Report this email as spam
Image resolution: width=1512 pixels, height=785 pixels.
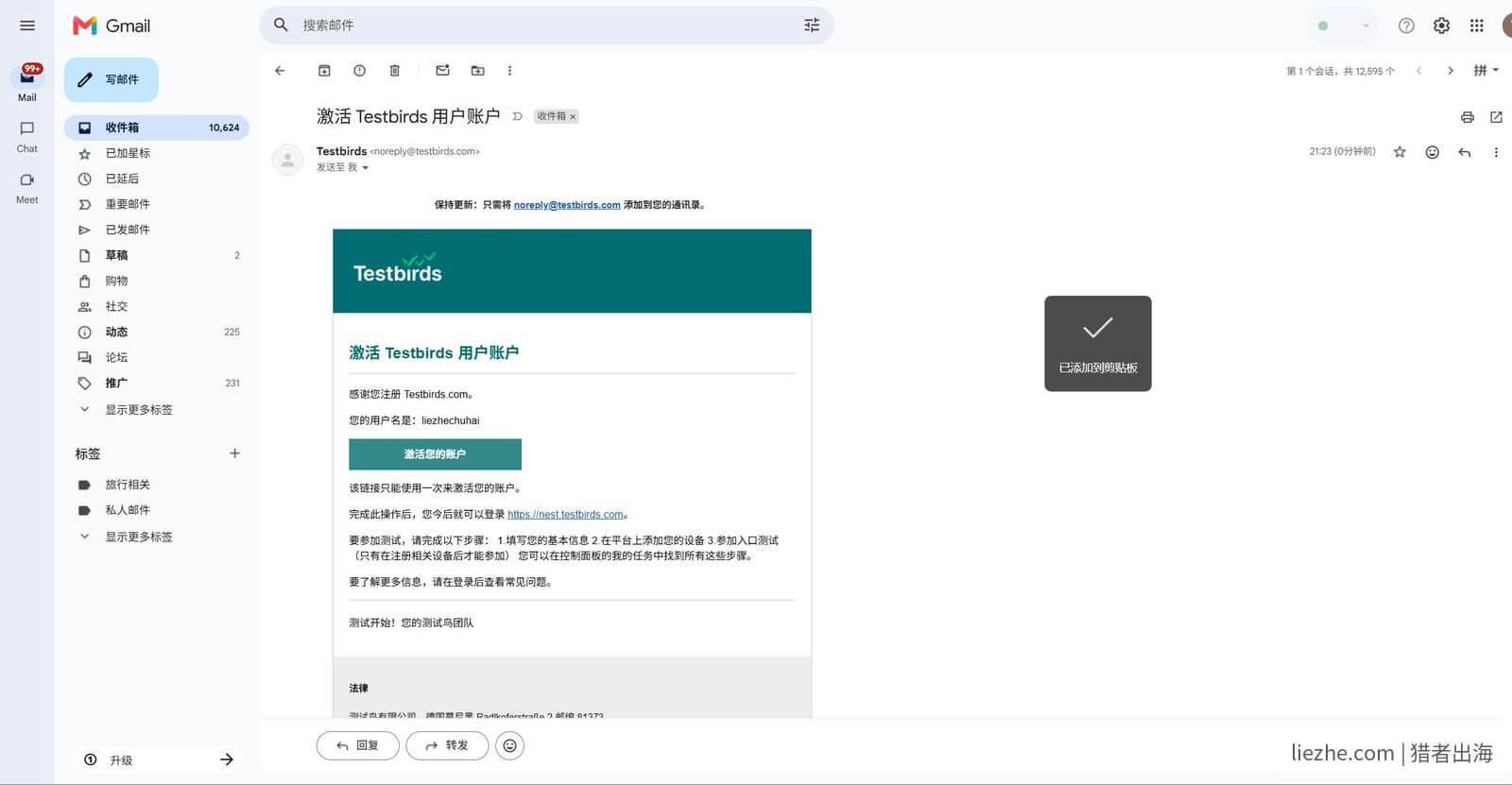pos(359,71)
